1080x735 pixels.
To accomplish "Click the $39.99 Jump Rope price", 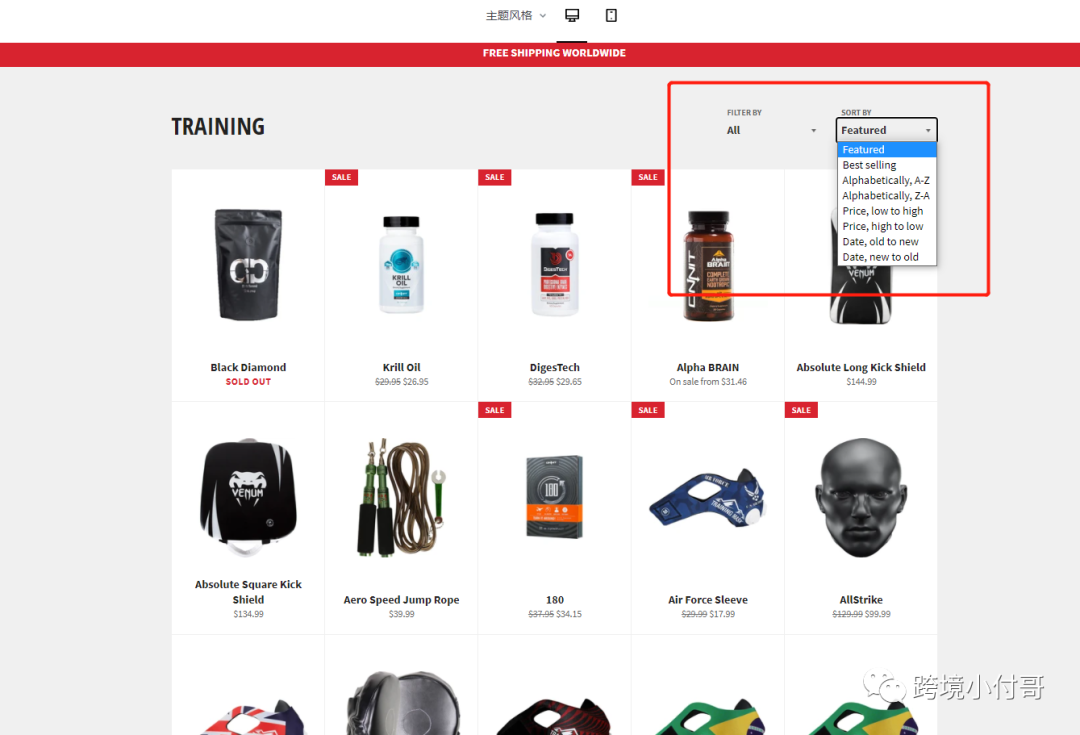I will point(402,614).
